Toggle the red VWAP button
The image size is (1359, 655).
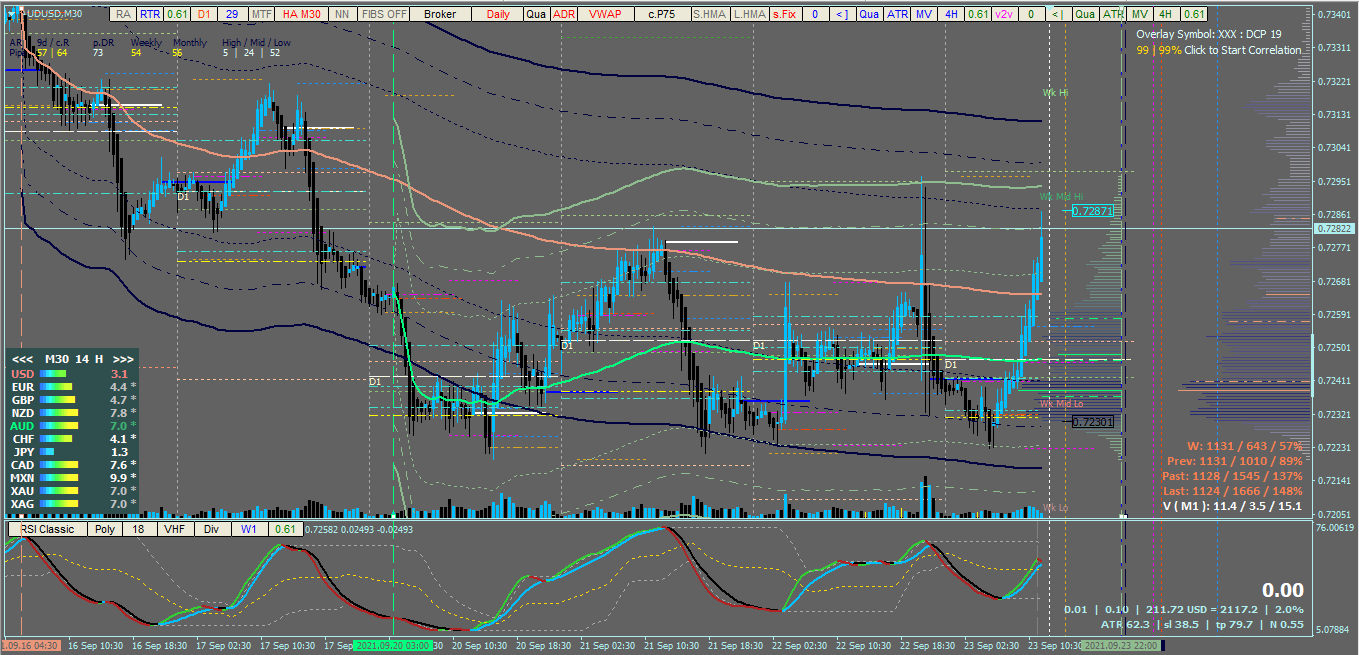pos(605,14)
